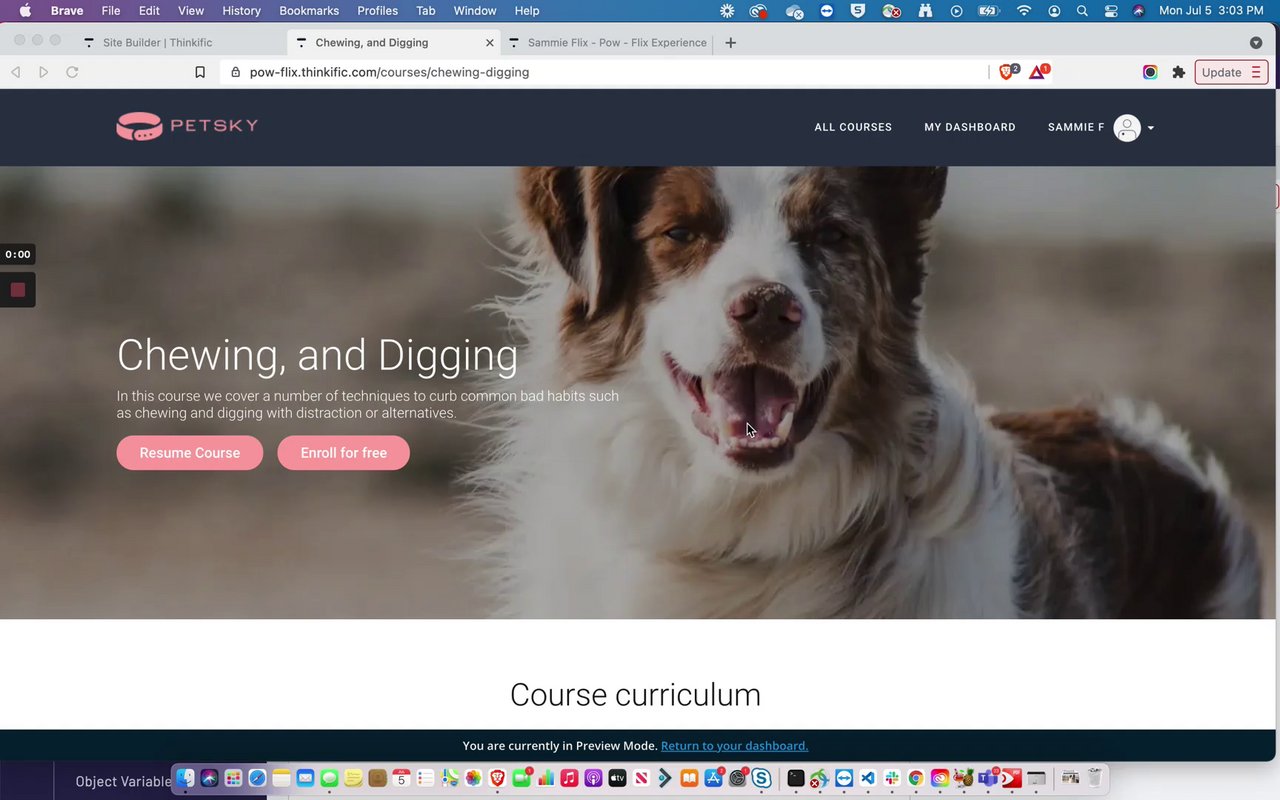Open the Brave Shields icon in address bar

(1008, 72)
